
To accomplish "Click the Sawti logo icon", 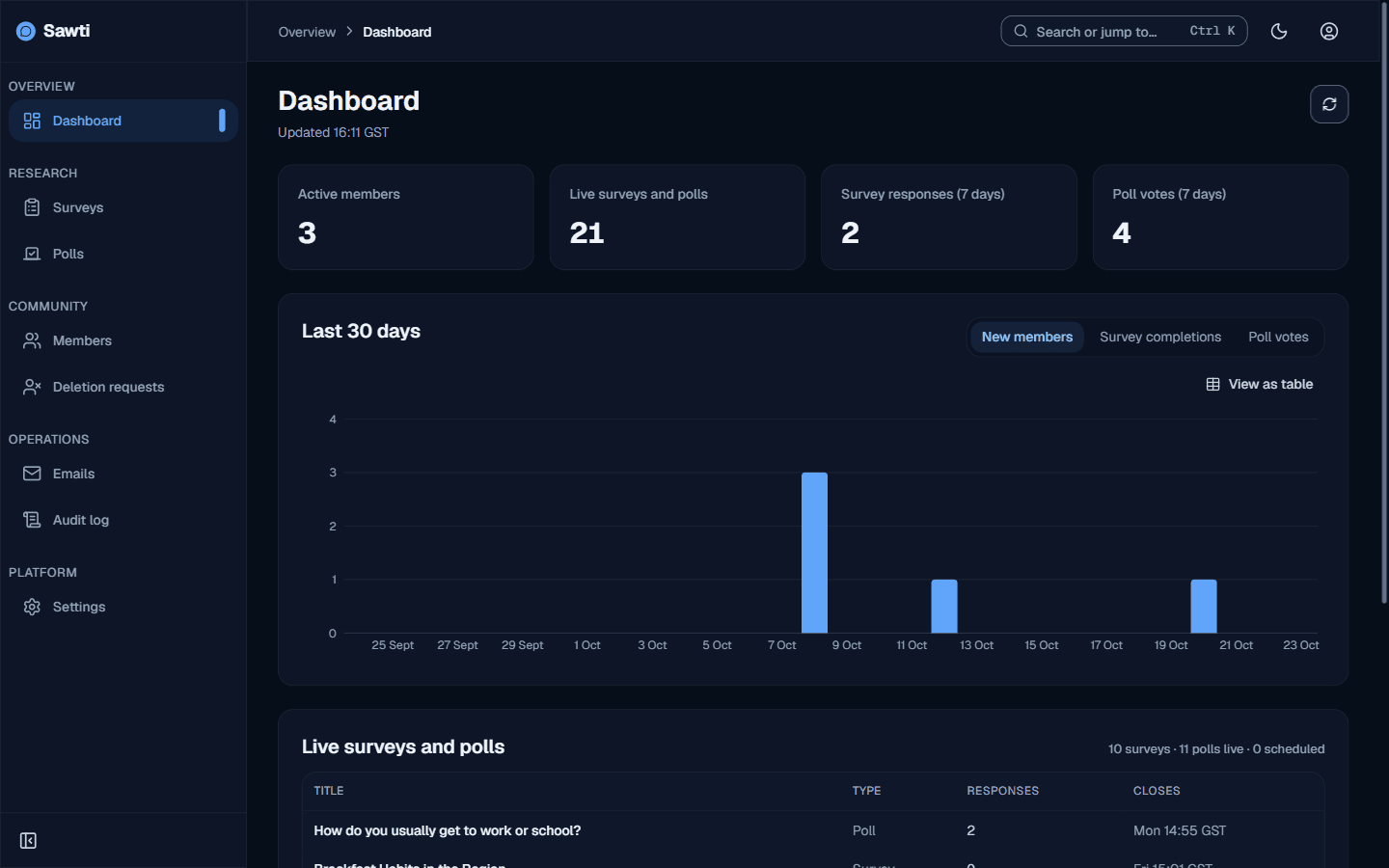I will tap(26, 31).
